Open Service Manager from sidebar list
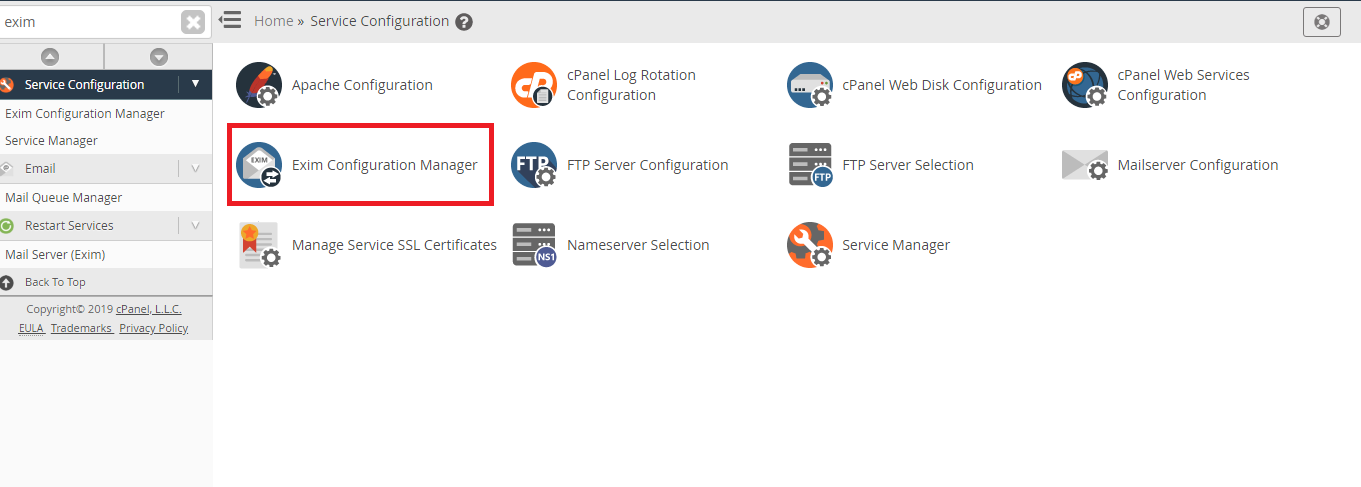The height and width of the screenshot is (487, 1361). point(51,141)
